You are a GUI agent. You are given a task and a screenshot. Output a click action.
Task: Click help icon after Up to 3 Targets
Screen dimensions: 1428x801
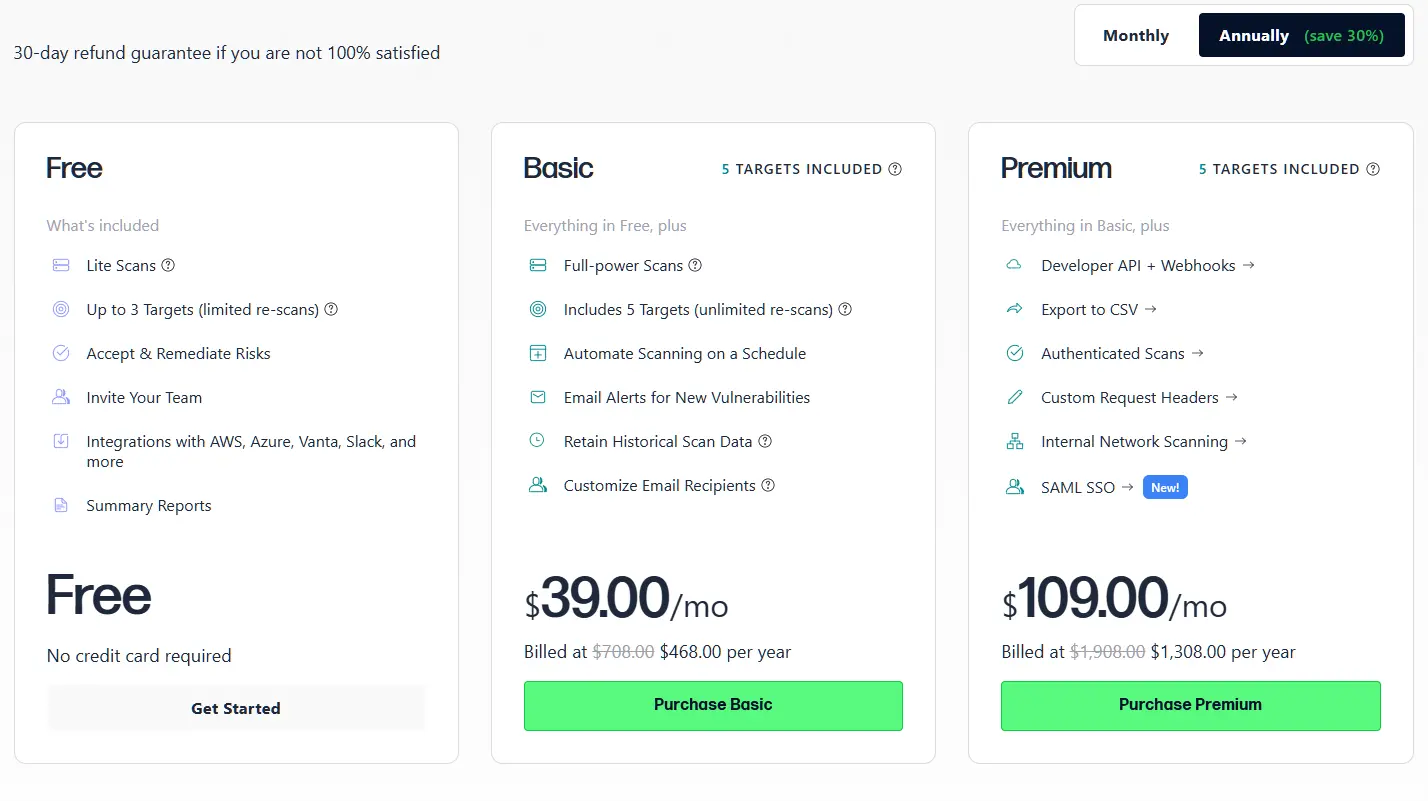331,310
